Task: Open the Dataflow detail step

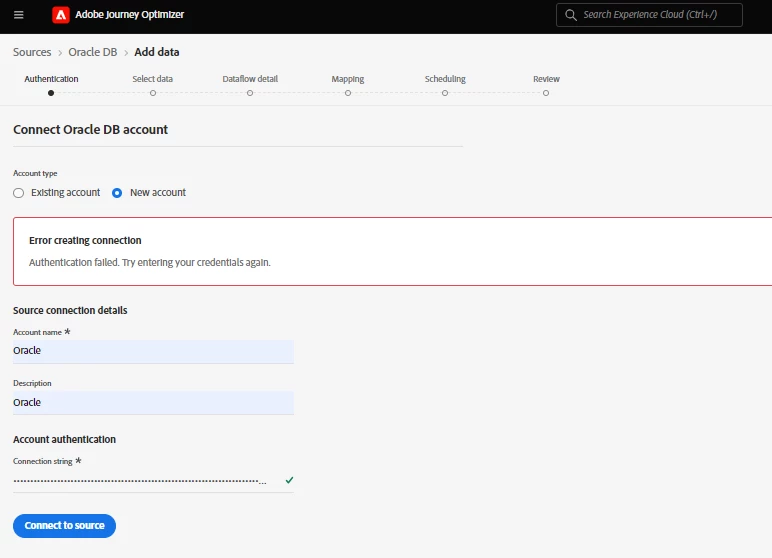Action: coord(250,84)
